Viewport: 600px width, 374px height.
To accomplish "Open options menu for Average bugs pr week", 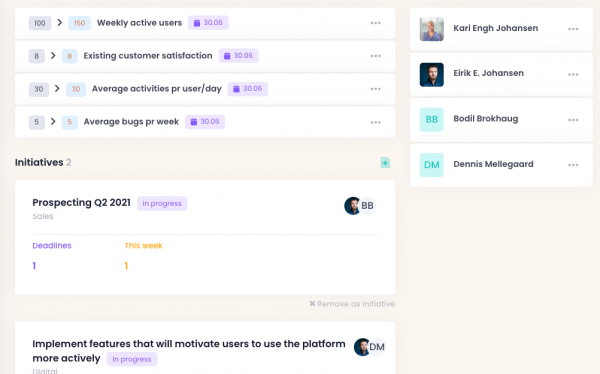I will tap(375, 122).
